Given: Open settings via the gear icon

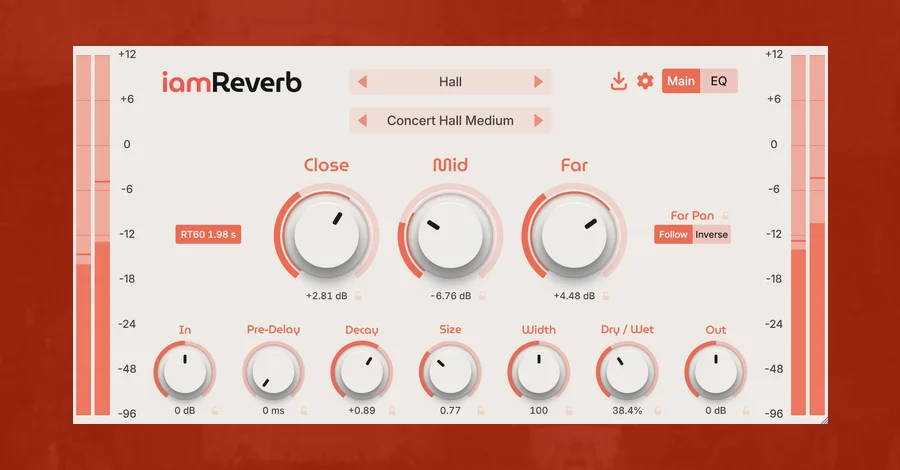Looking at the screenshot, I should [645, 81].
